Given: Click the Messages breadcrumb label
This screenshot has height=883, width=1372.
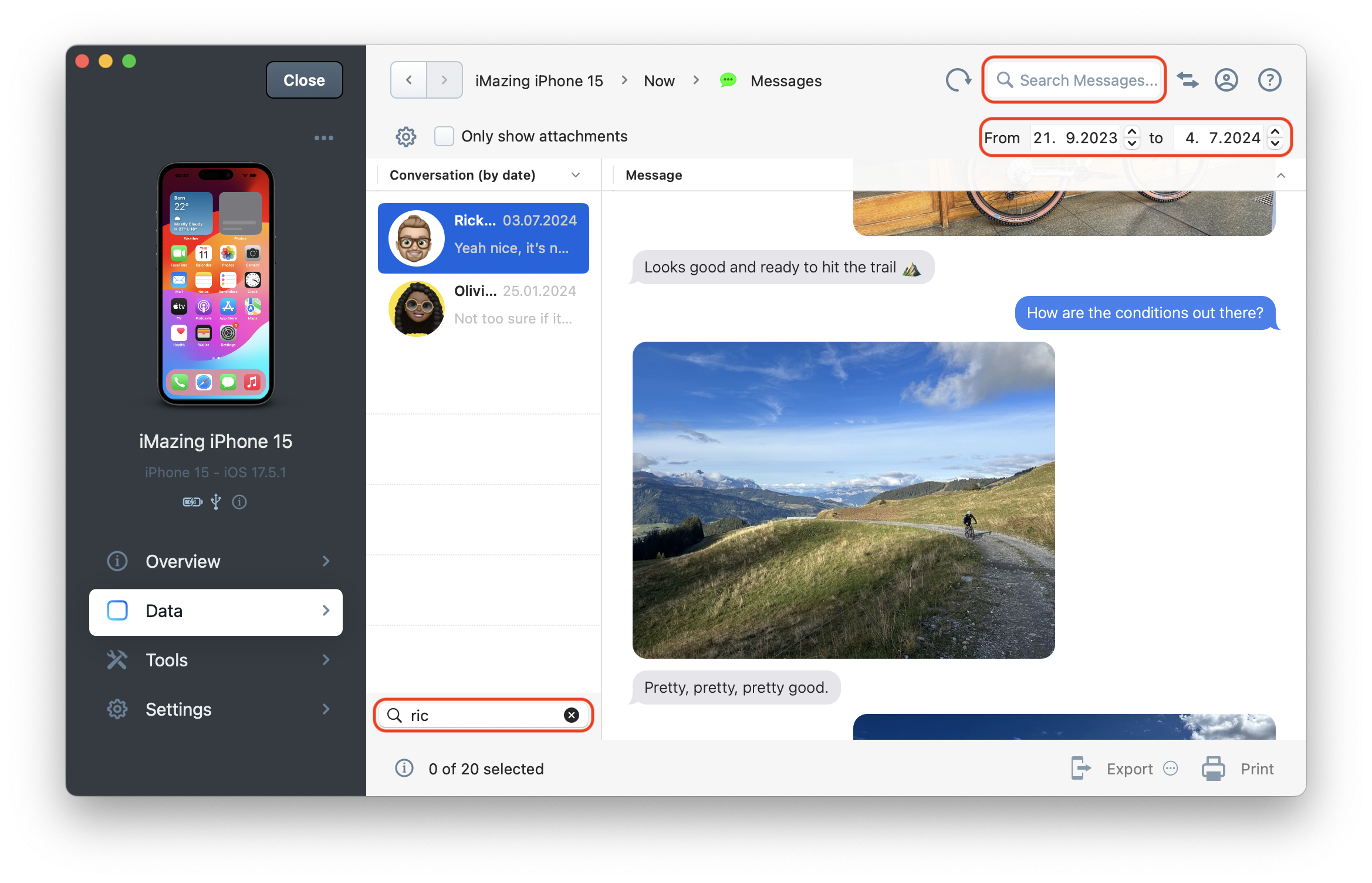Looking at the screenshot, I should coord(786,81).
